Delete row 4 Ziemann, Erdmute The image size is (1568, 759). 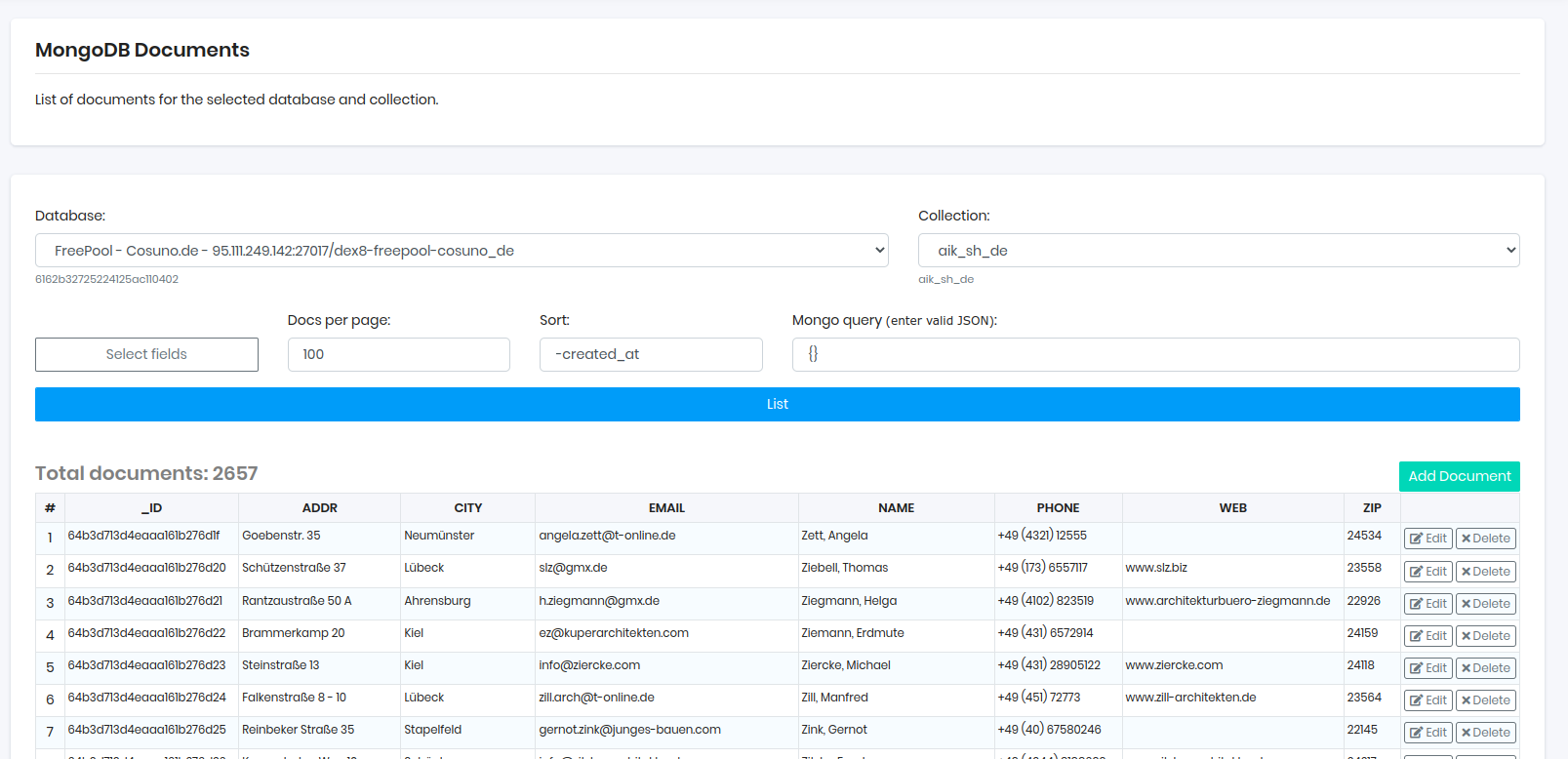coord(1486,636)
